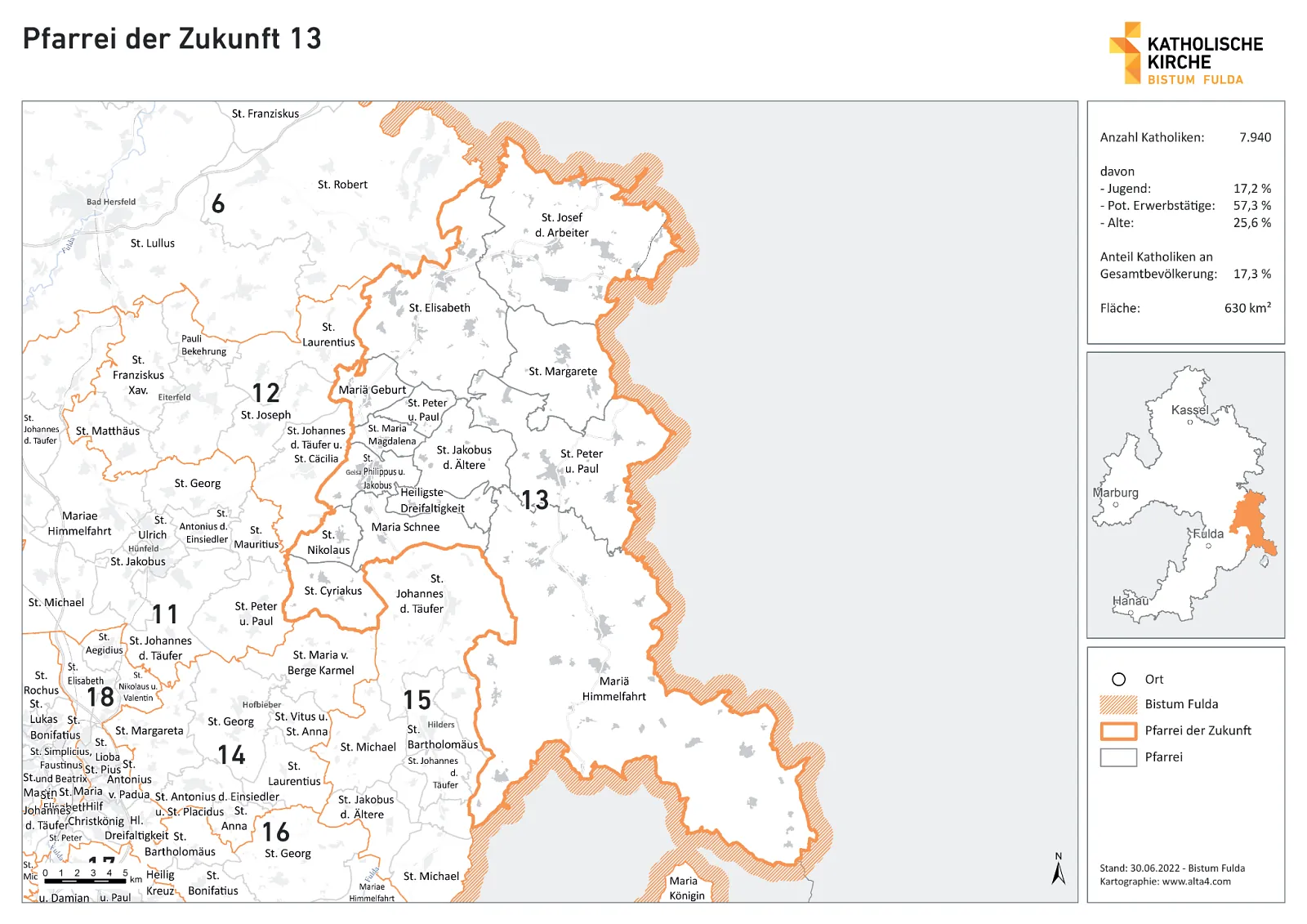Image resolution: width=1307 pixels, height=924 pixels.
Task: Click 'Anteil Katholiken an Gesamtbevölkerung' label
Action: (1158, 266)
